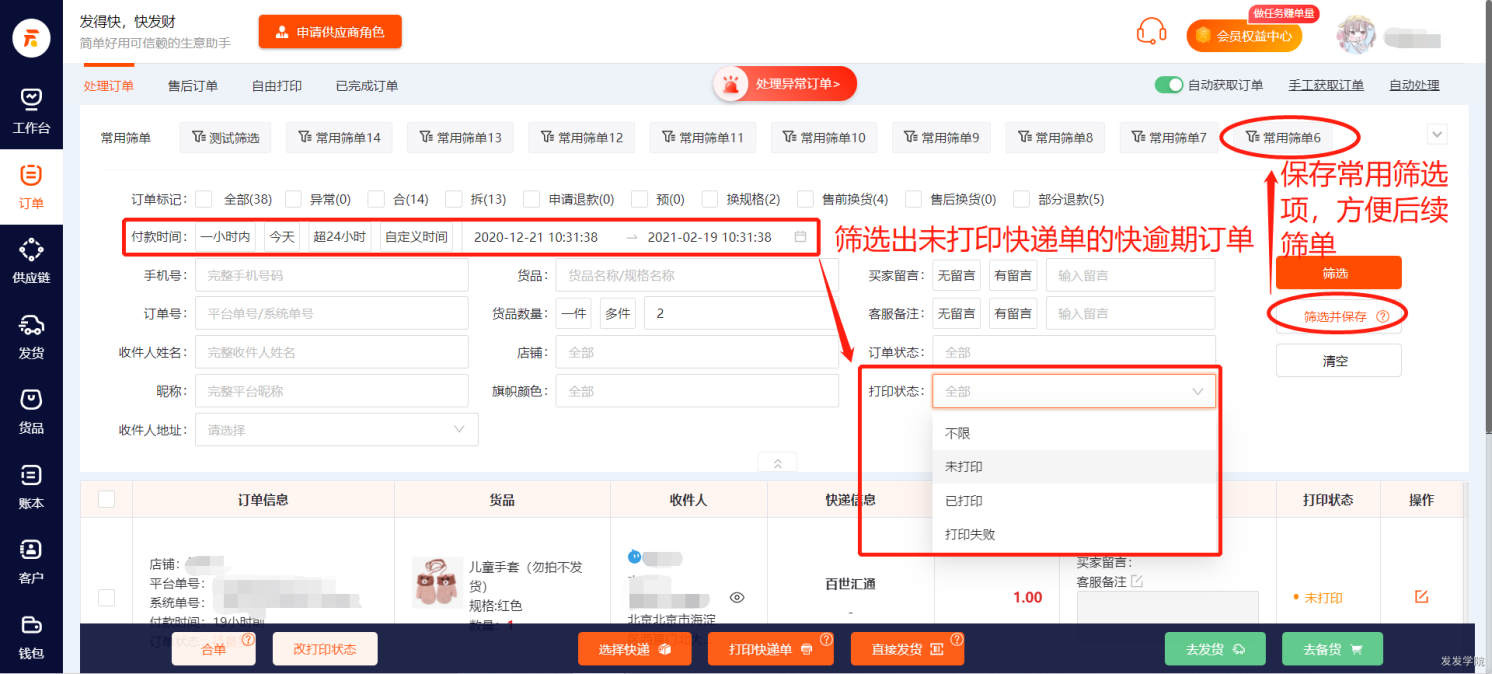The height and width of the screenshot is (674, 1492).
Task: Choose 打印失败 in the print status list
Action: 1075,534
